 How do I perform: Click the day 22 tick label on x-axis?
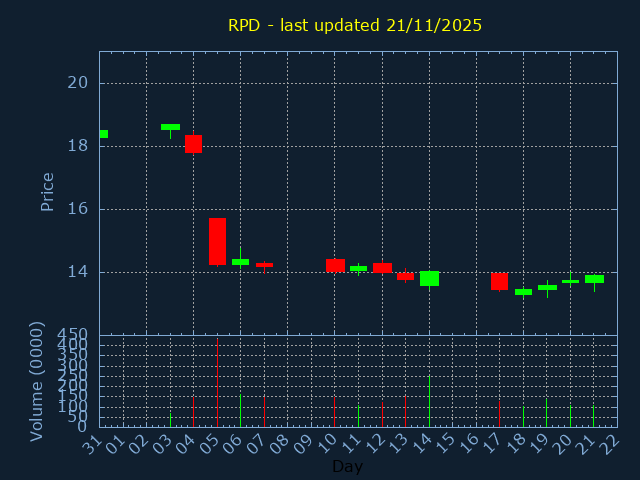pos(609,441)
